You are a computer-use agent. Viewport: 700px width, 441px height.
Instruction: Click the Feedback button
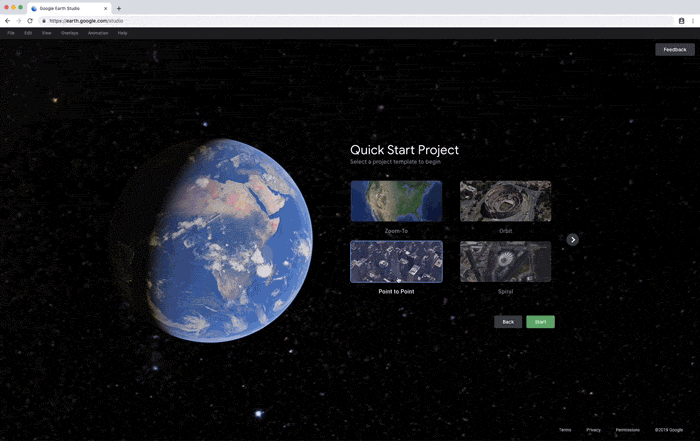675,50
